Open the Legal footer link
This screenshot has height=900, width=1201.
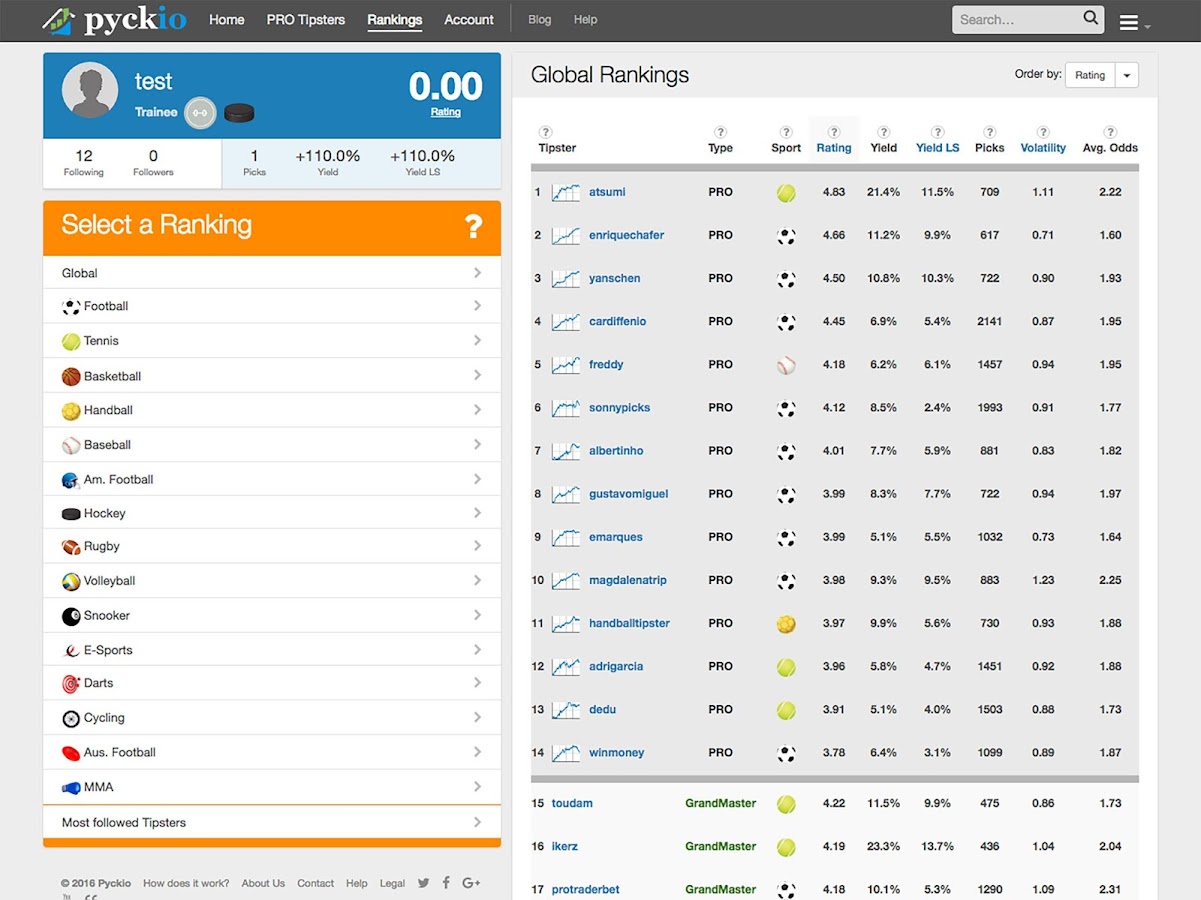(392, 883)
